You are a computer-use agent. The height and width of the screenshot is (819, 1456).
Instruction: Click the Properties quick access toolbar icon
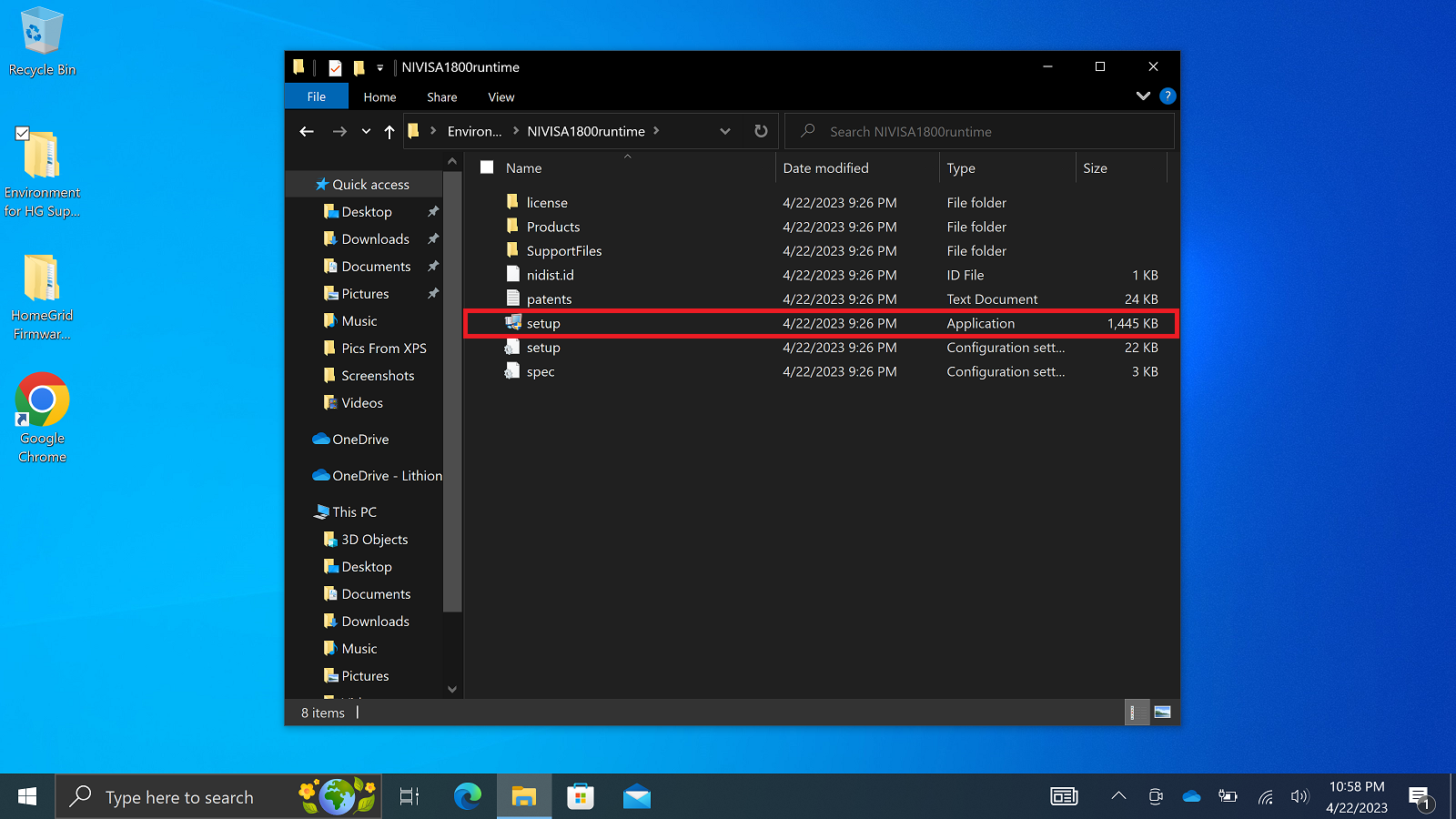click(336, 67)
